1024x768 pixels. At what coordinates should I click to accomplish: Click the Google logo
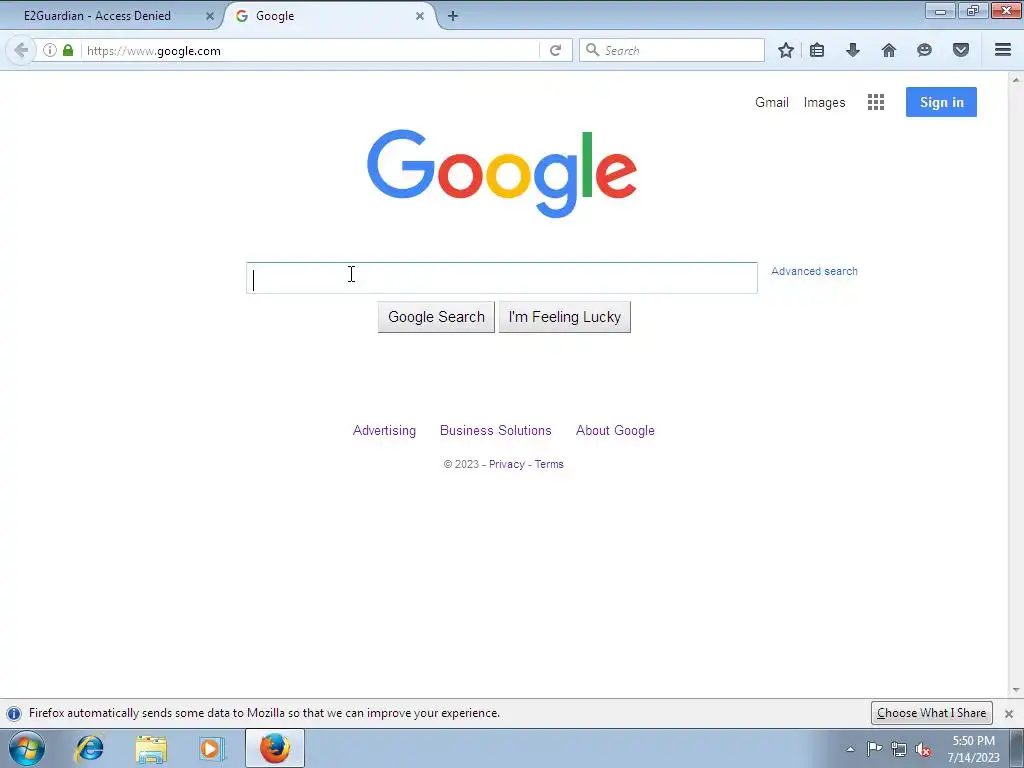[x=502, y=173]
